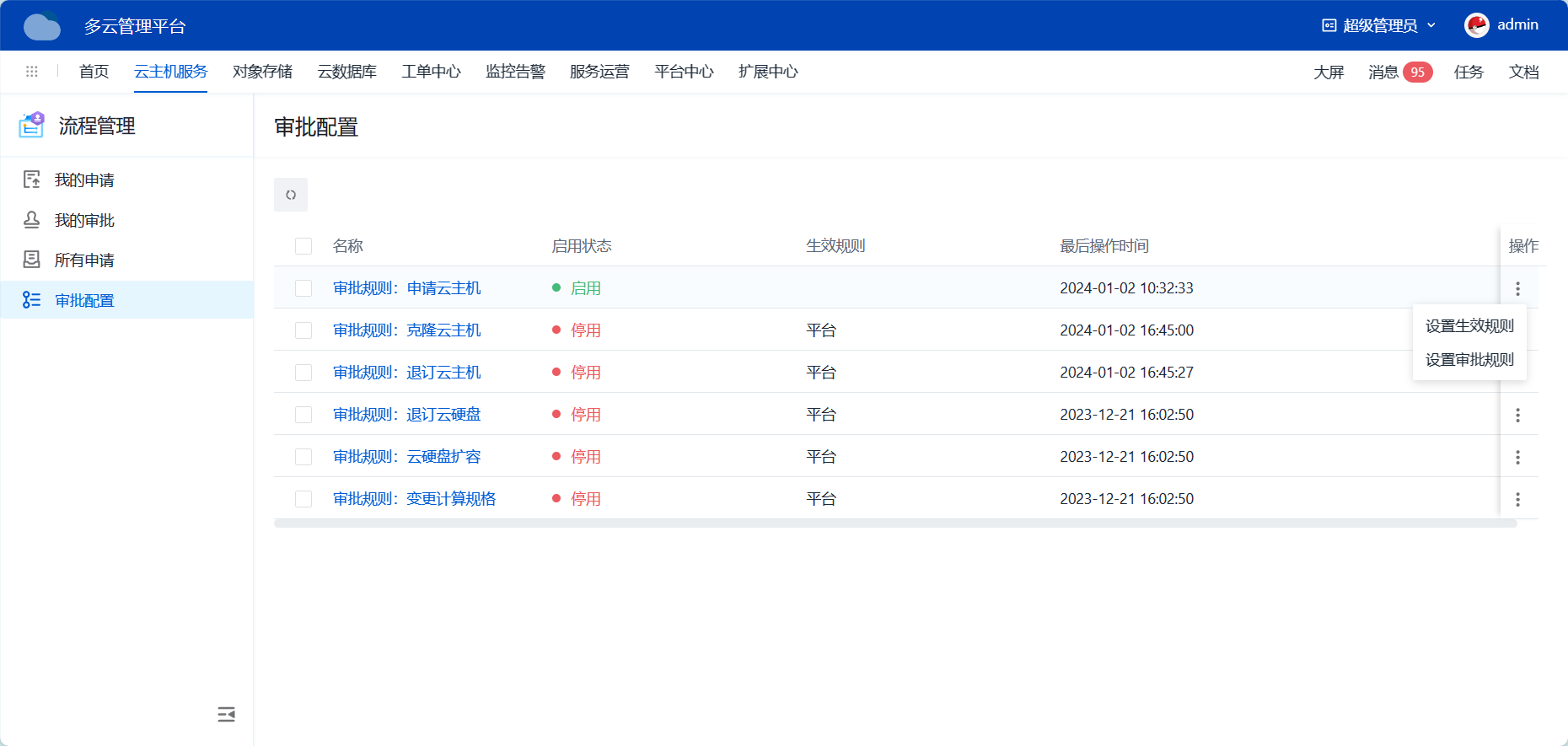Image resolution: width=1568 pixels, height=746 pixels.
Task: Select 所有申请 in the sidebar
Action: pyautogui.click(x=126, y=260)
